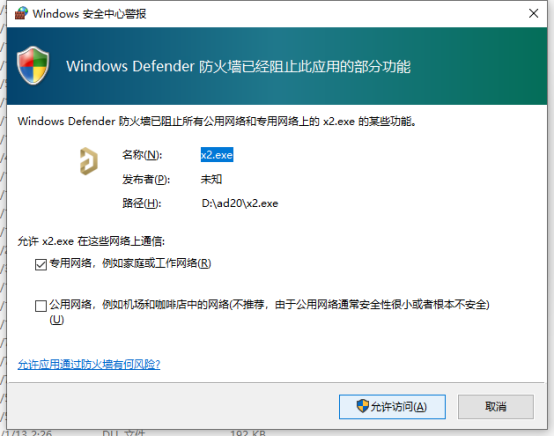This screenshot has width=554, height=436.
Task: Click the 取消 cancel button
Action: pyautogui.click(x=496, y=407)
